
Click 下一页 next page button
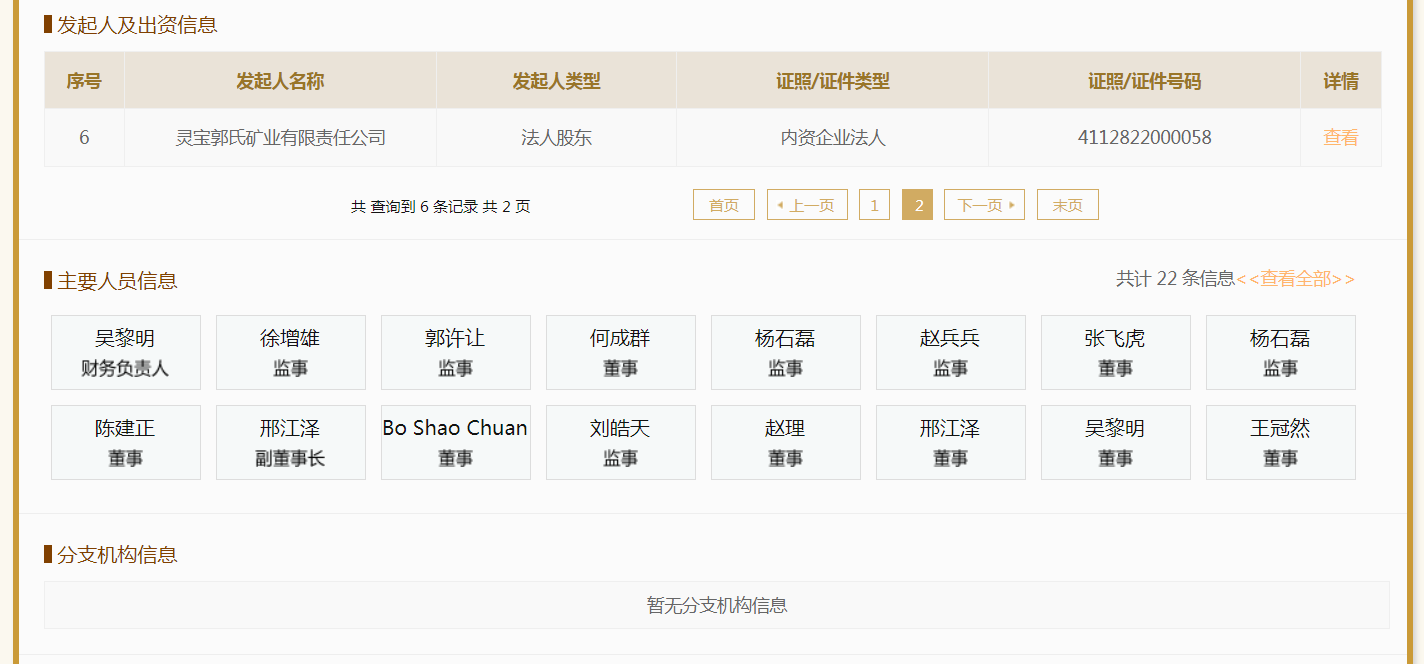click(x=984, y=205)
